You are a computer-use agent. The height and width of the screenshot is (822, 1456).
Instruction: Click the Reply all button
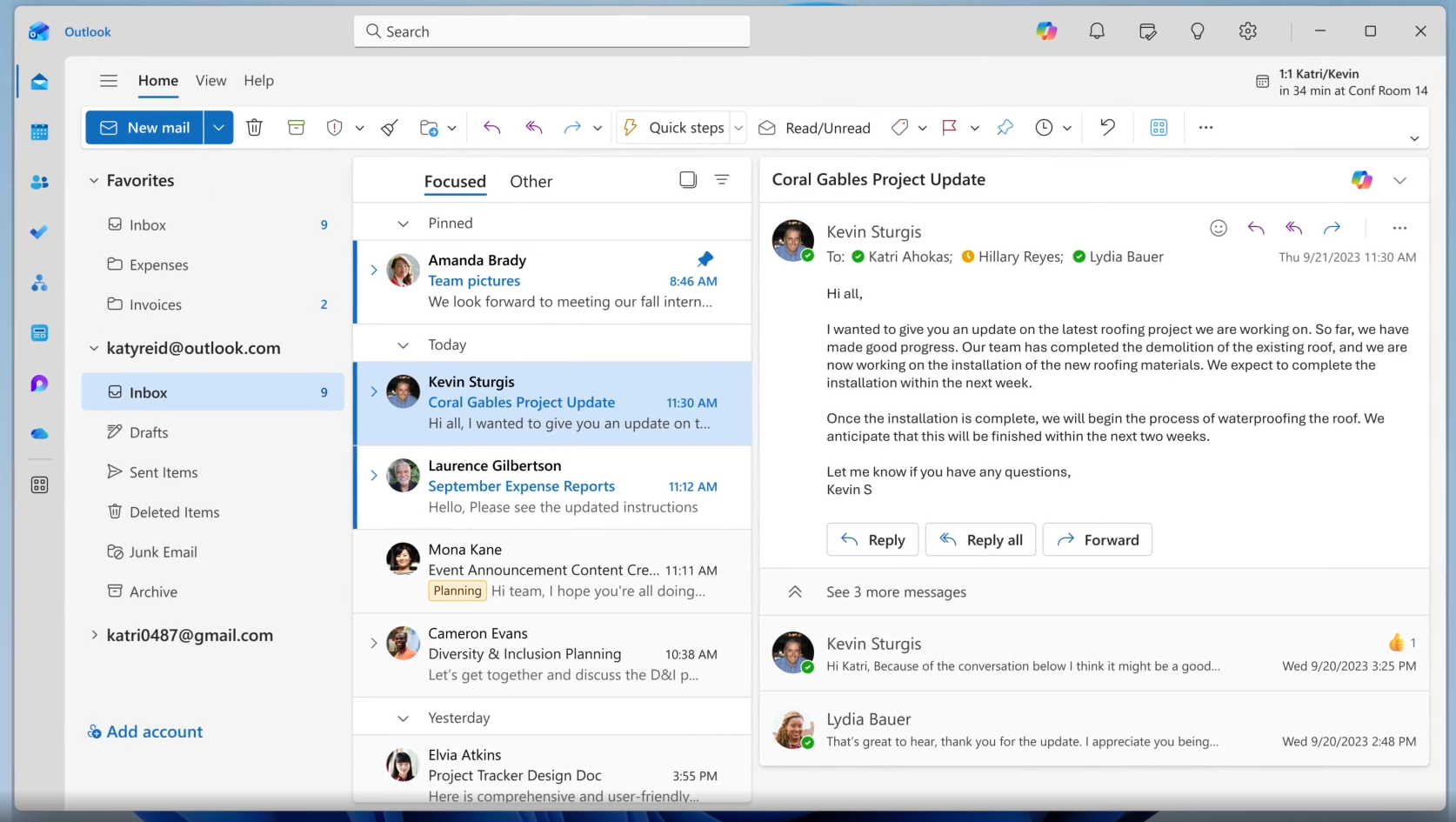[980, 540]
